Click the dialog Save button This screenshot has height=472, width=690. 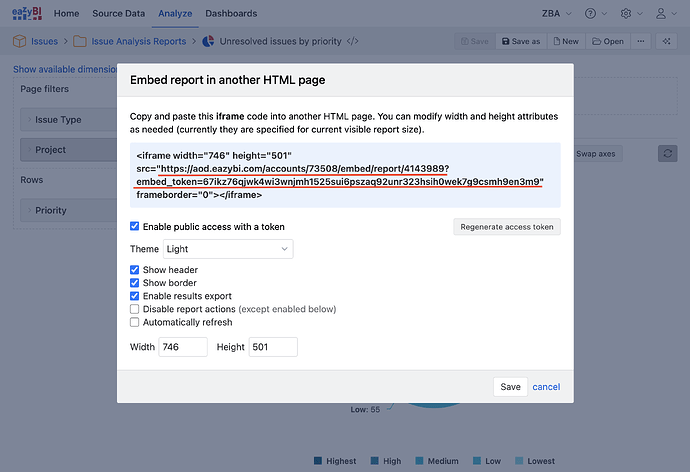[x=510, y=387]
